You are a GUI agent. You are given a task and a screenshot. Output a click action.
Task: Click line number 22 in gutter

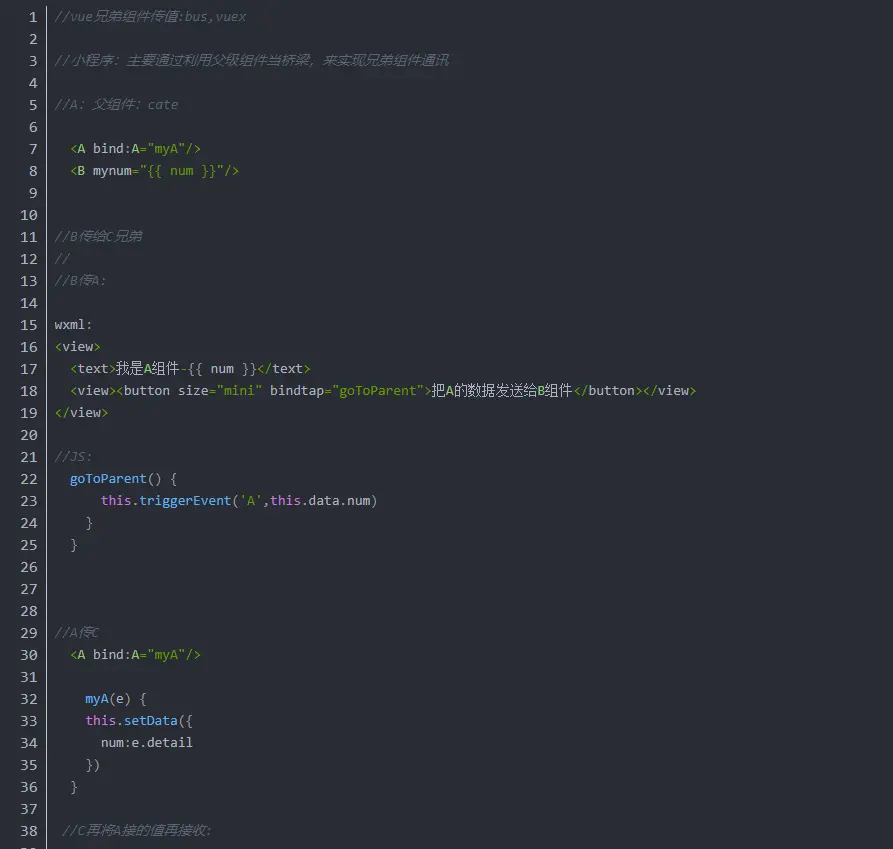(x=29, y=479)
